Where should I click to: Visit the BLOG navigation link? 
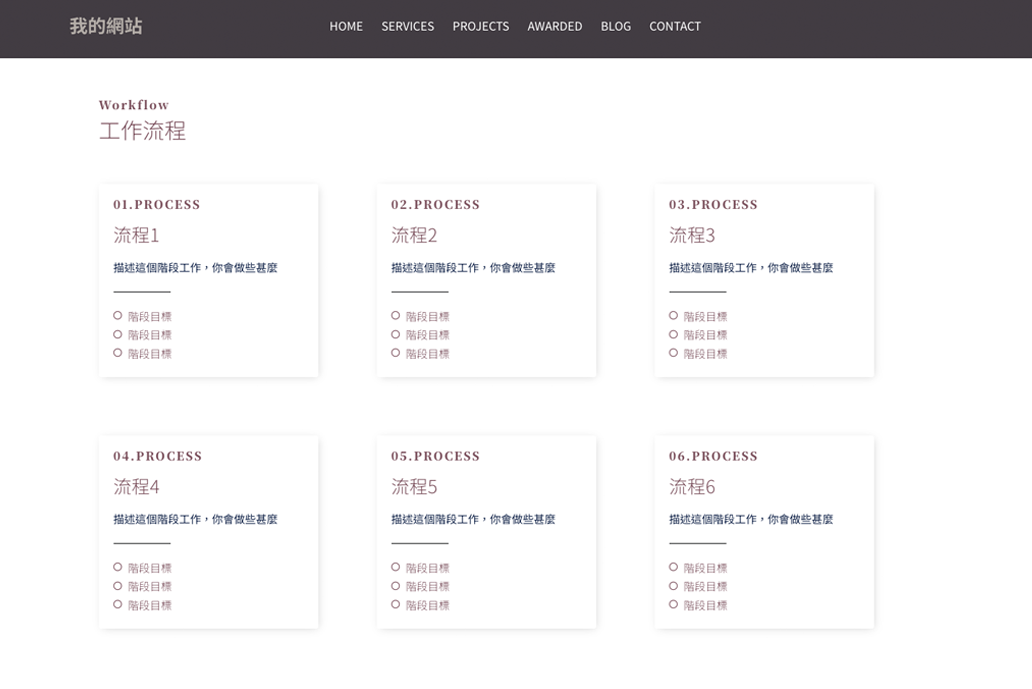[x=615, y=26]
